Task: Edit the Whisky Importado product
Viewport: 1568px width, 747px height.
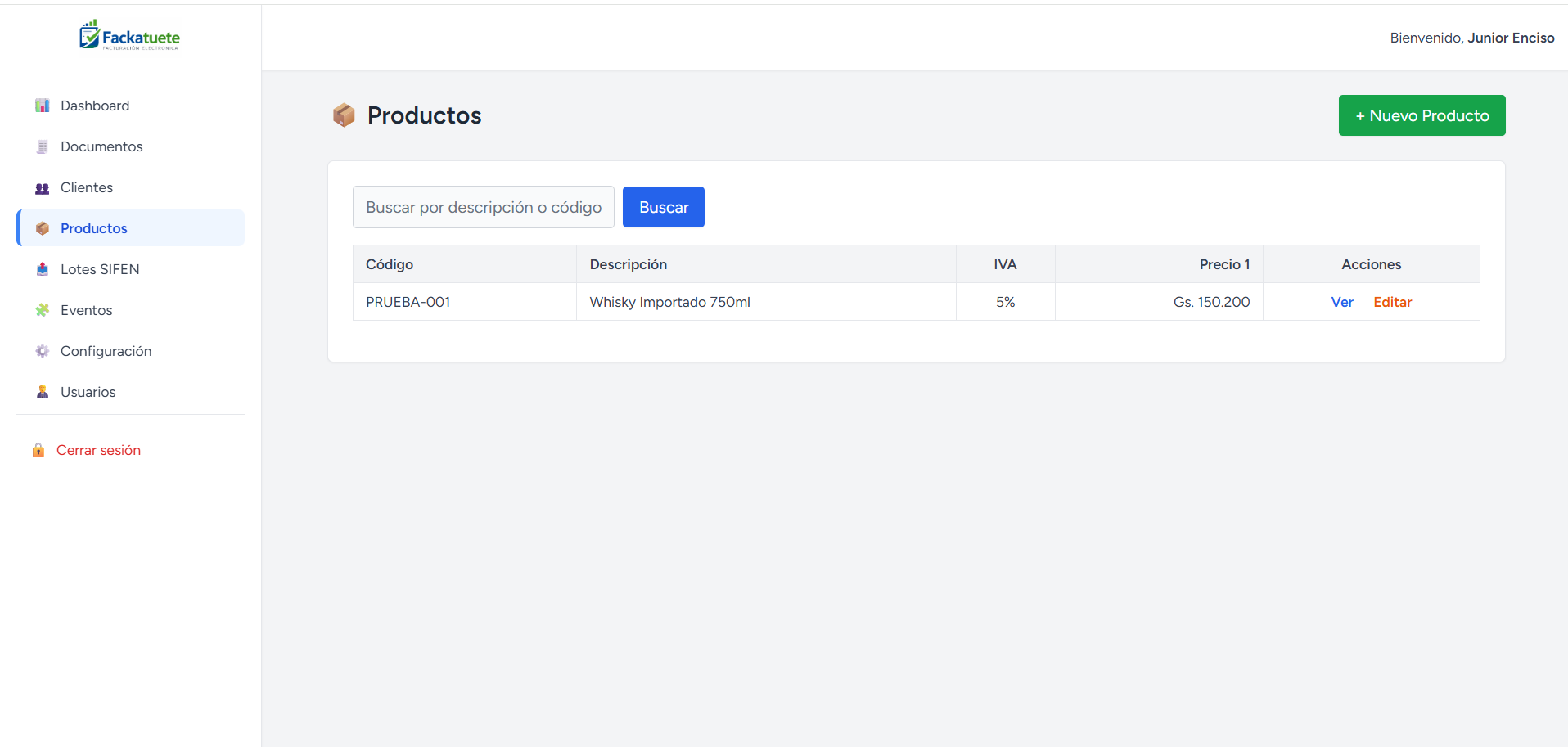Action: [1392, 302]
